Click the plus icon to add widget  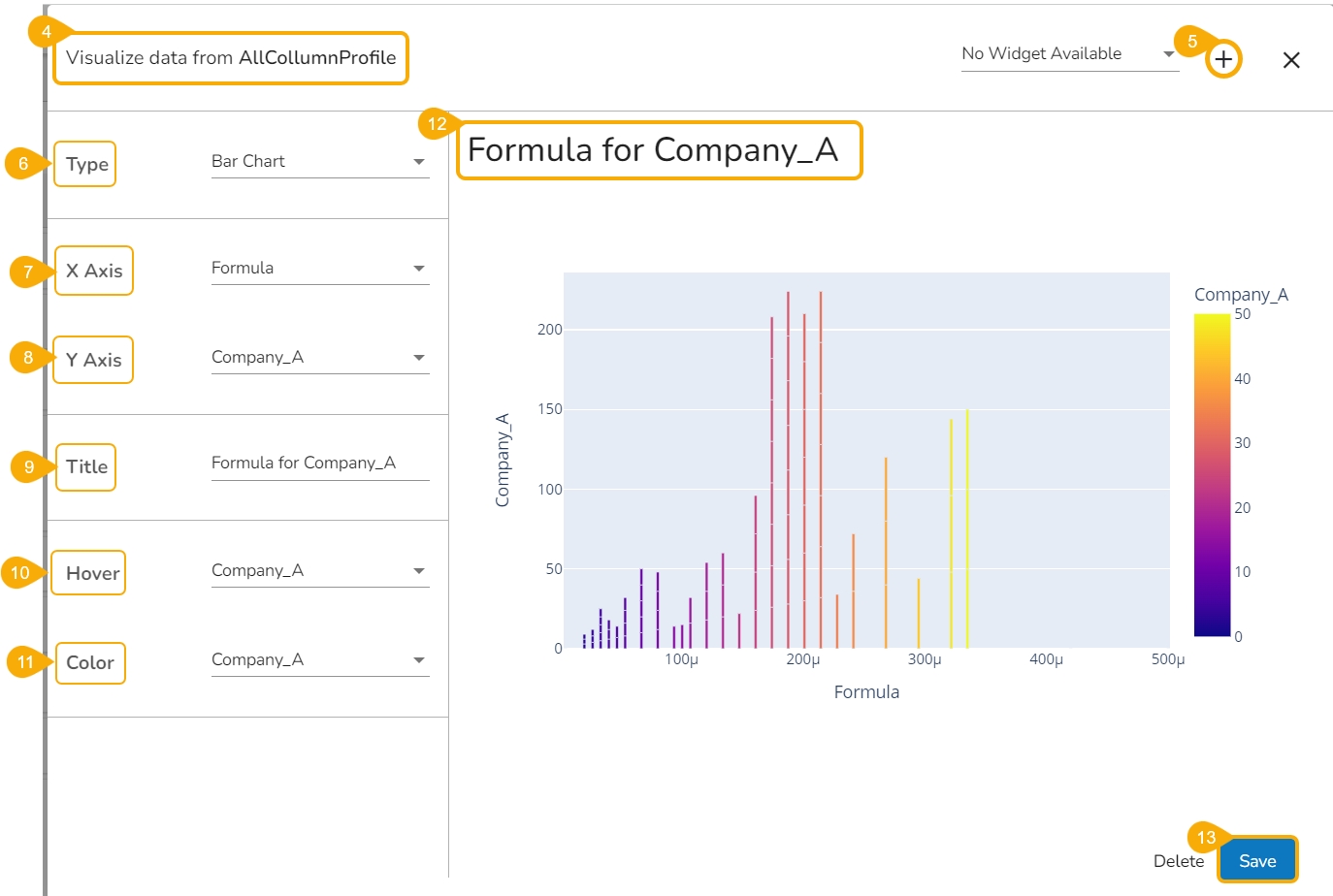click(x=1223, y=59)
